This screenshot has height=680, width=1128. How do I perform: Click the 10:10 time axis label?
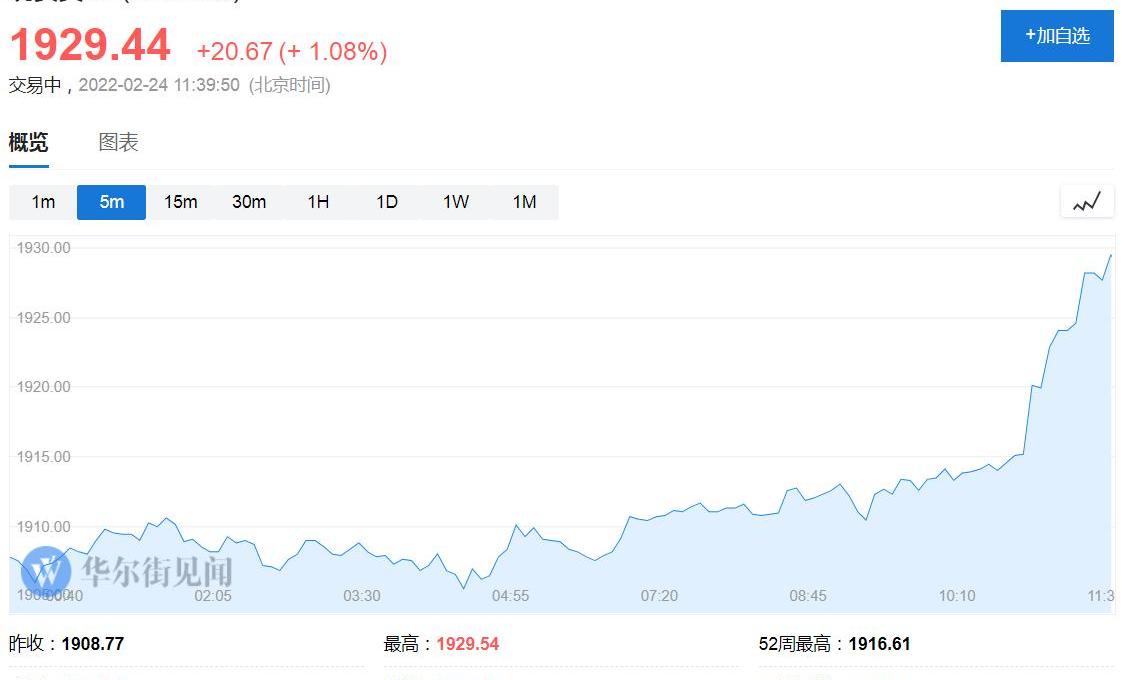pos(956,595)
